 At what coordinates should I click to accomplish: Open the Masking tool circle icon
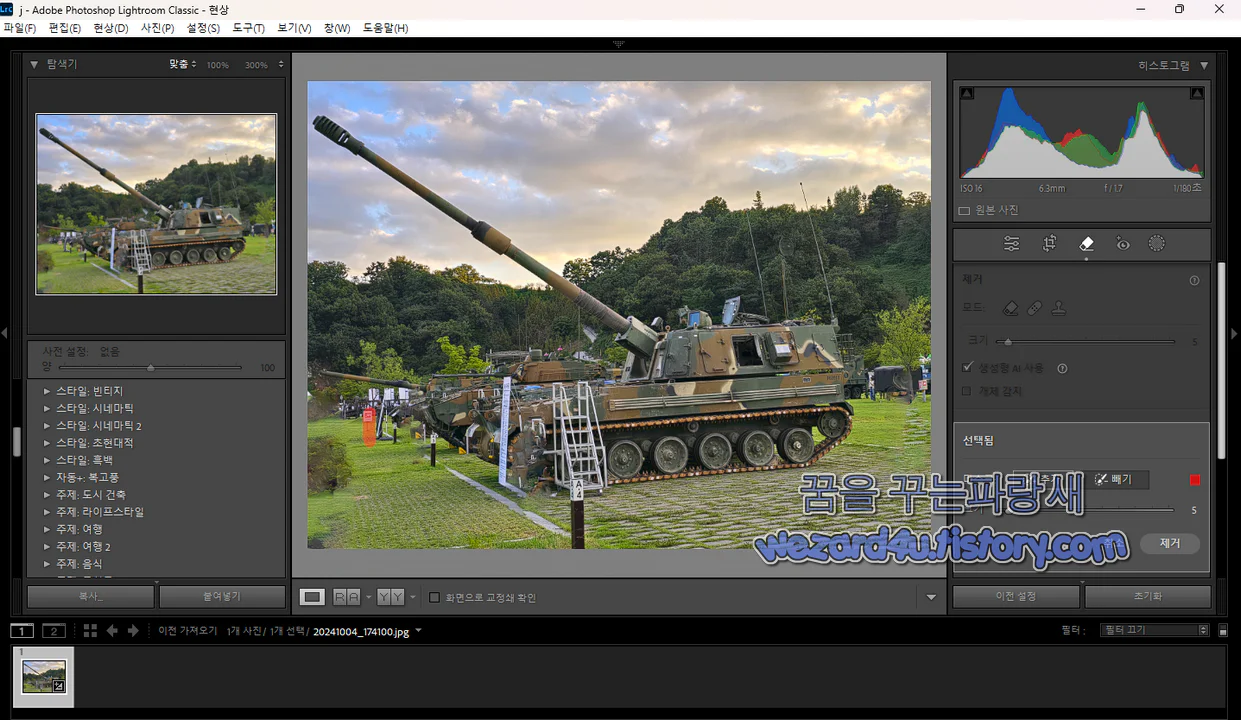click(1157, 244)
